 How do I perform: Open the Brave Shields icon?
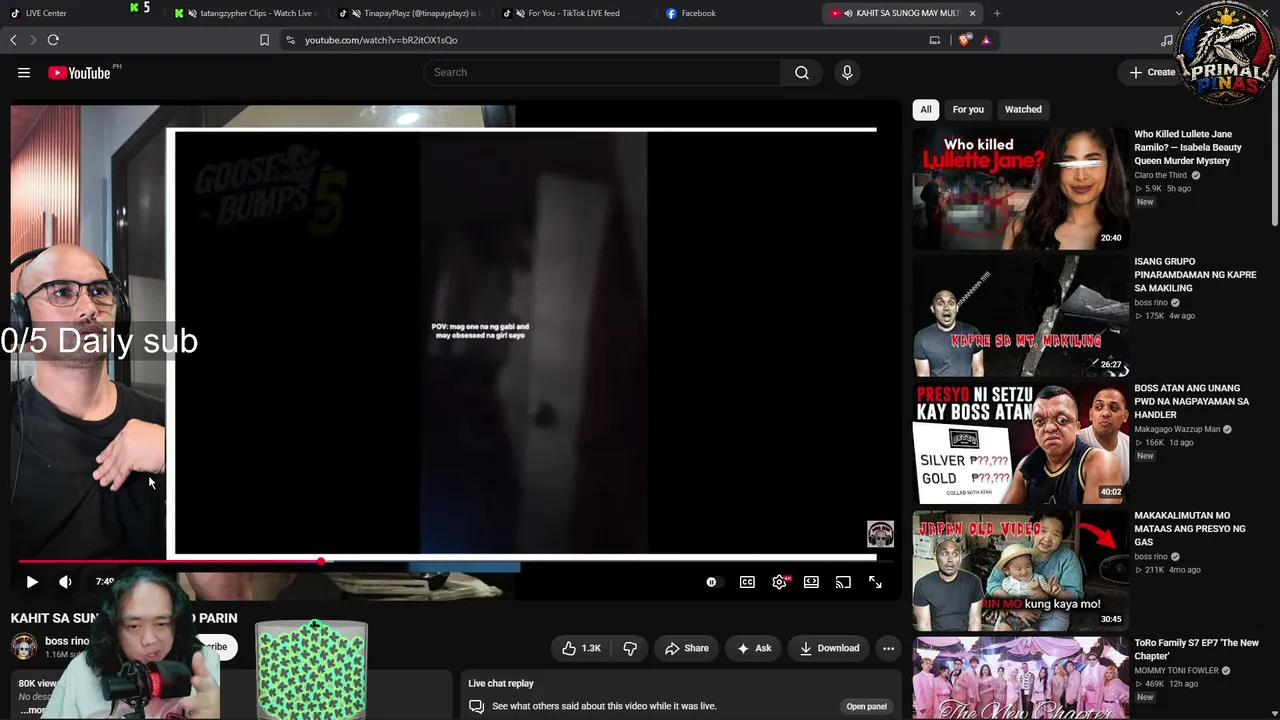click(x=964, y=40)
